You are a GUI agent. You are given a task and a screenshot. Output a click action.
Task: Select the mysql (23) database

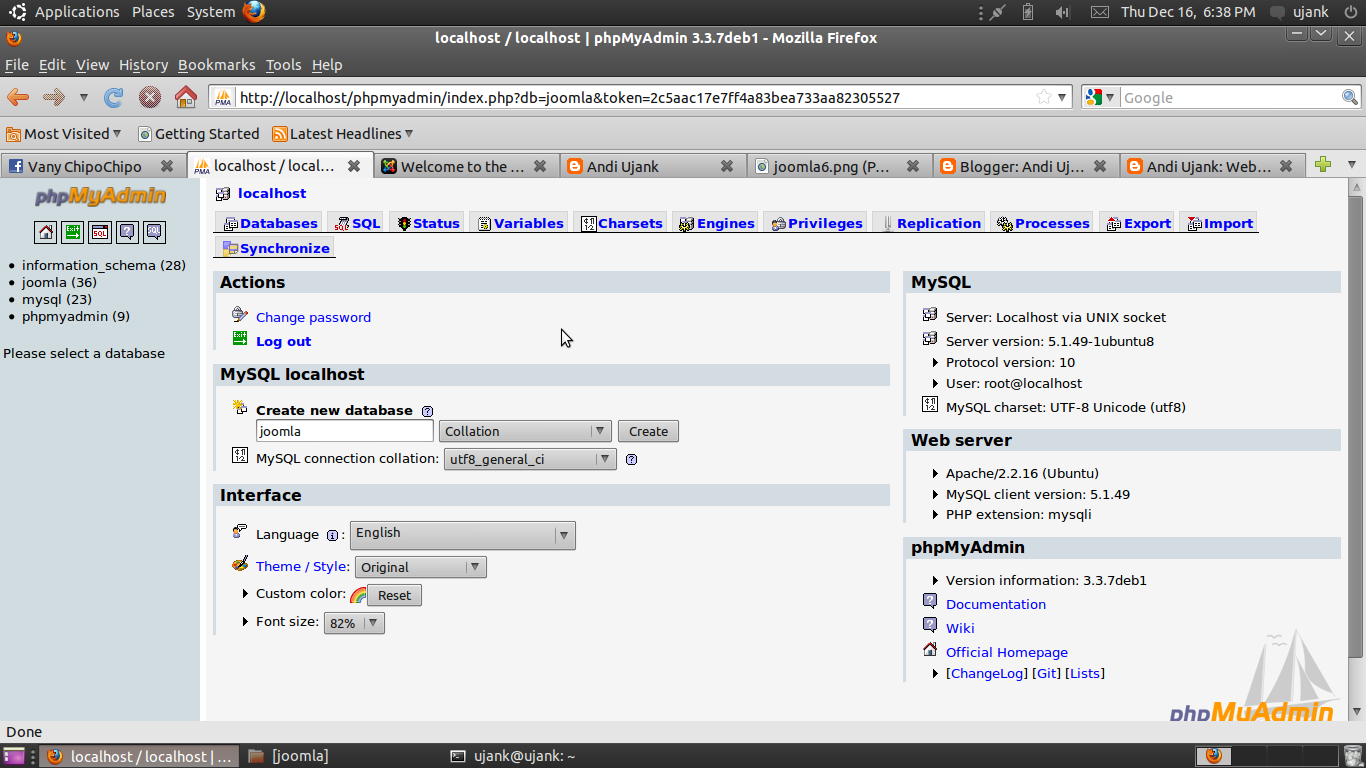[x=57, y=300]
